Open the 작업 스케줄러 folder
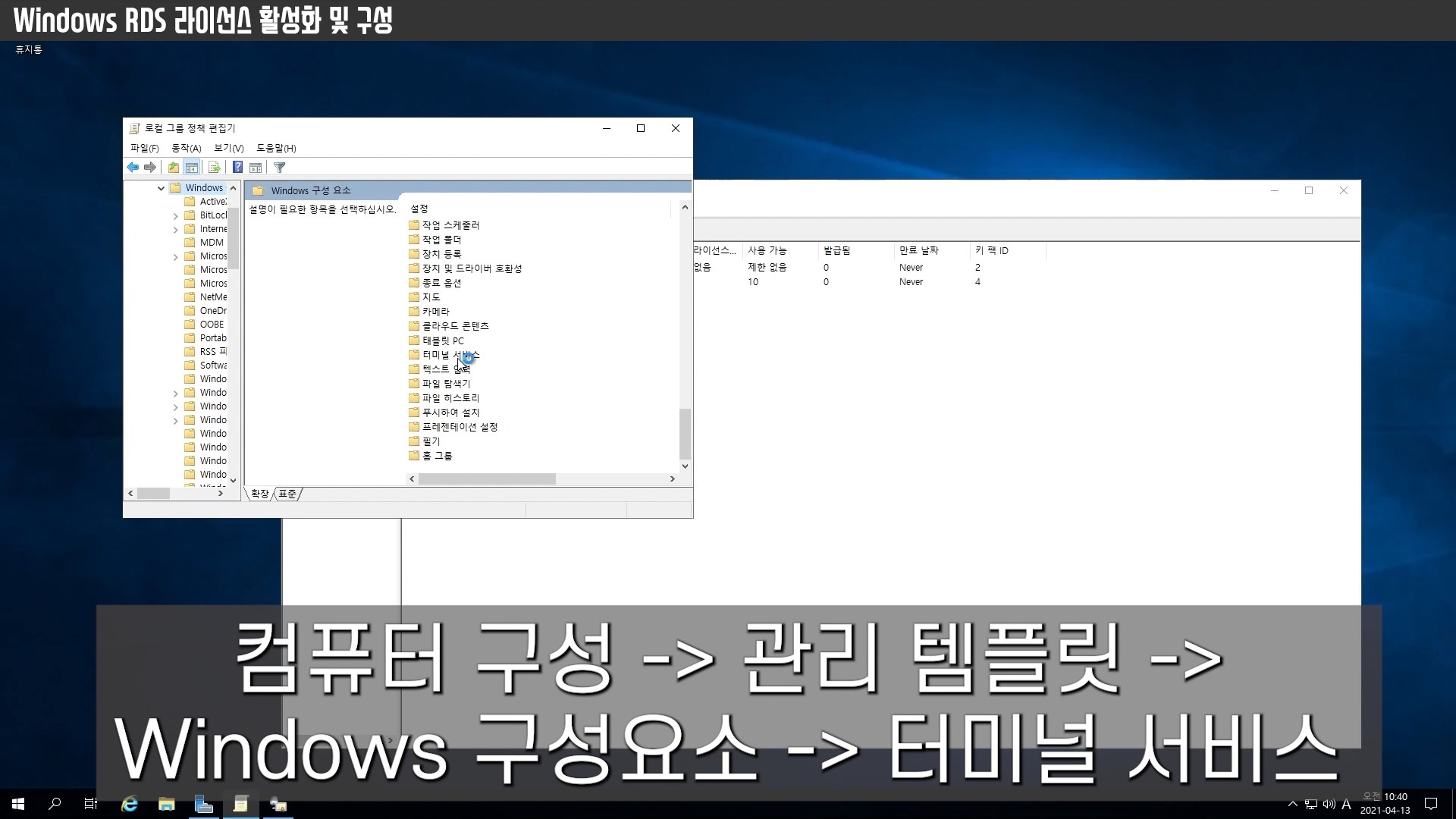Screen dimensions: 1456x819 click(x=444, y=225)
